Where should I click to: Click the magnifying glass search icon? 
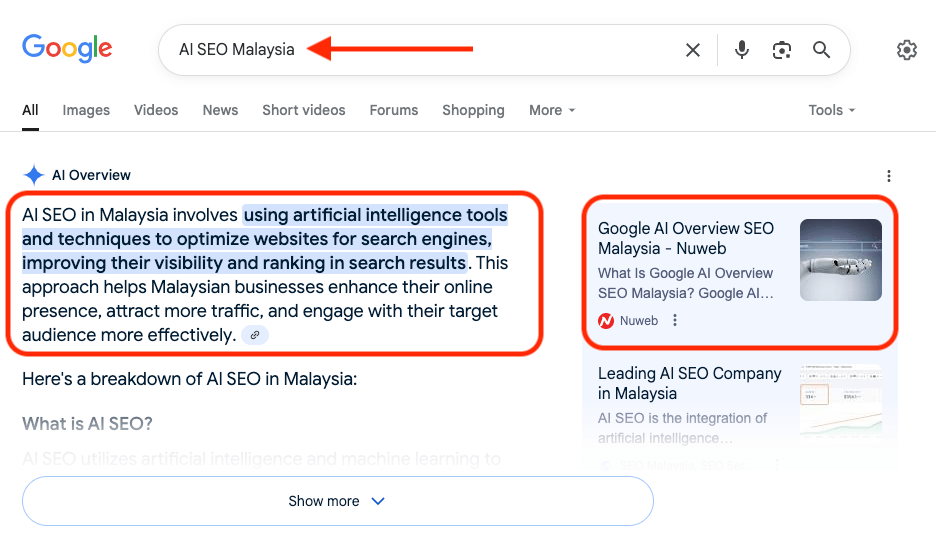[821, 50]
